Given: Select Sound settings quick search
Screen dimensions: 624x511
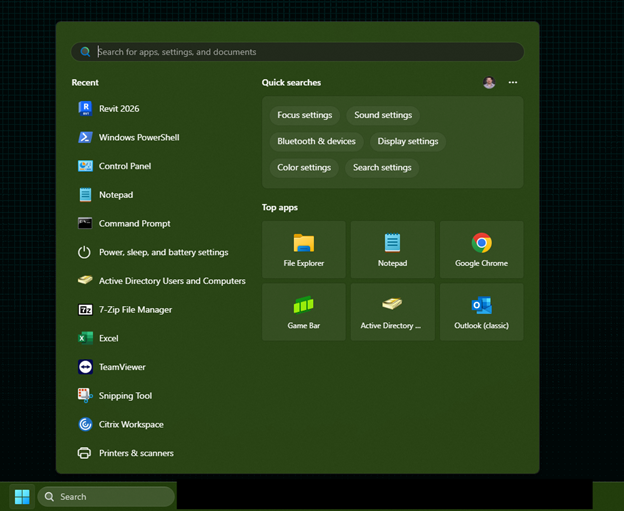Looking at the screenshot, I should (383, 115).
